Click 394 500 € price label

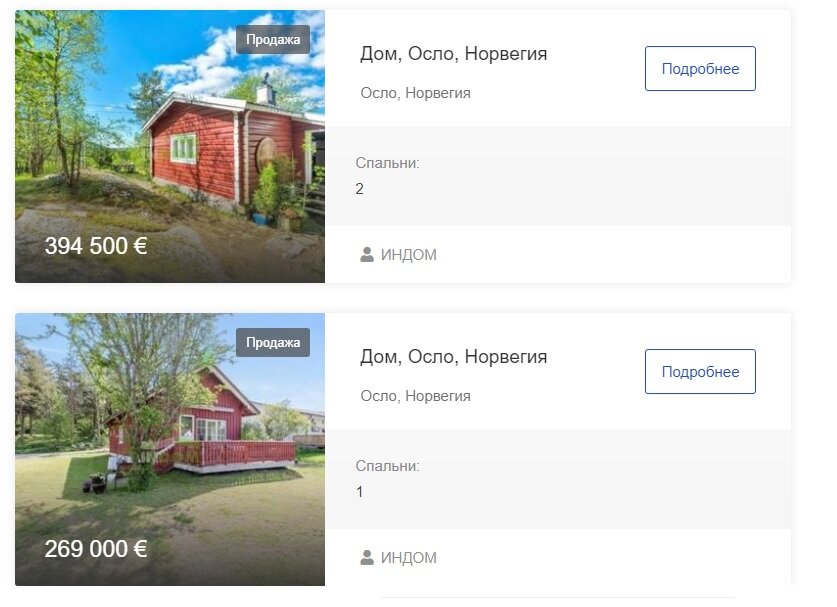96,246
